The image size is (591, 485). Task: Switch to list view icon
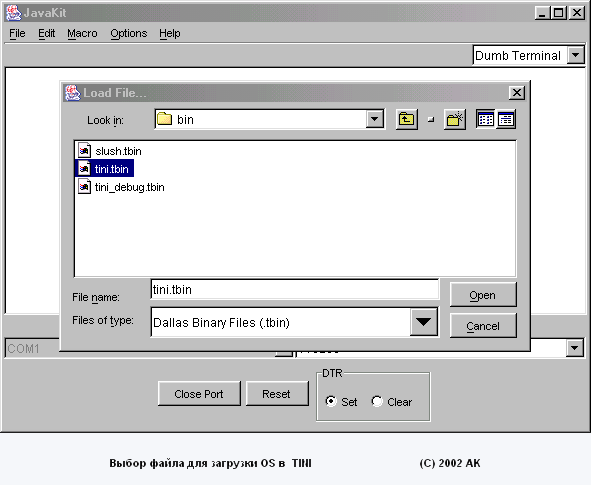(x=485, y=119)
